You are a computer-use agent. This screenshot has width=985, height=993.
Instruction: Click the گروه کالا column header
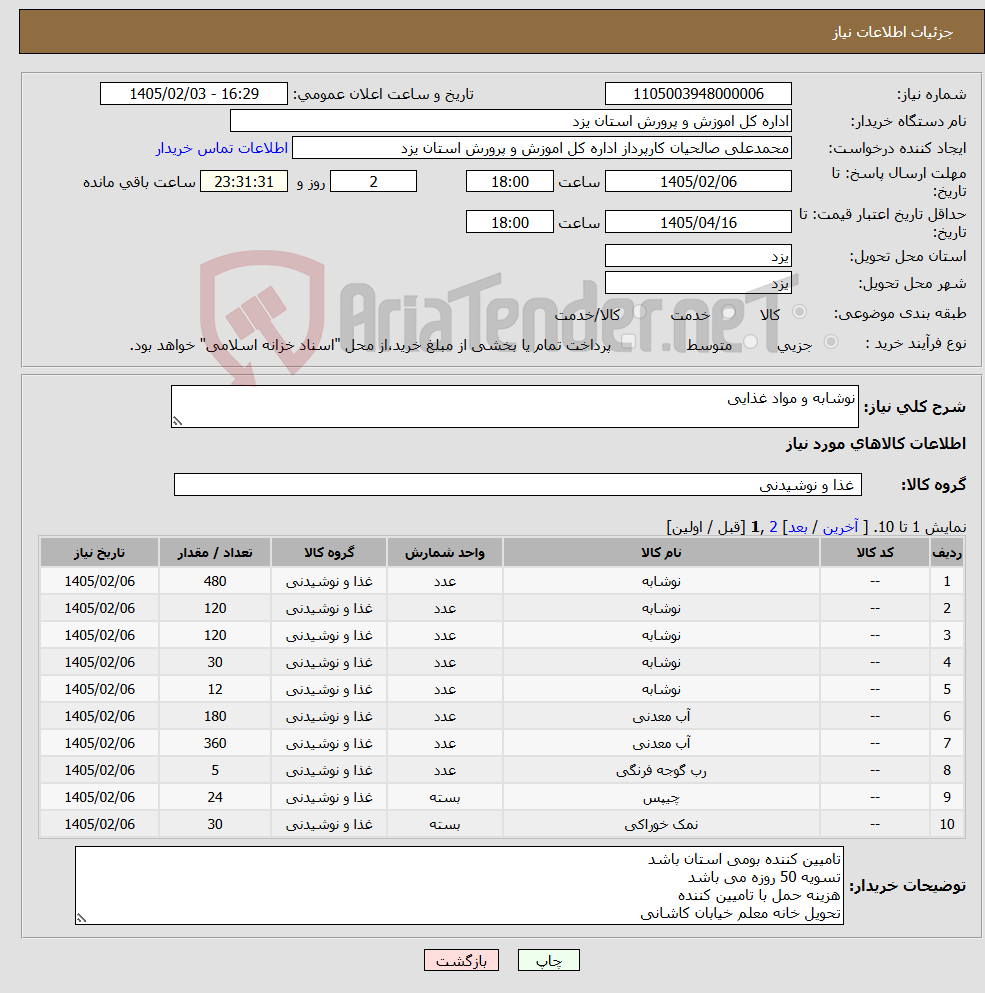[329, 552]
